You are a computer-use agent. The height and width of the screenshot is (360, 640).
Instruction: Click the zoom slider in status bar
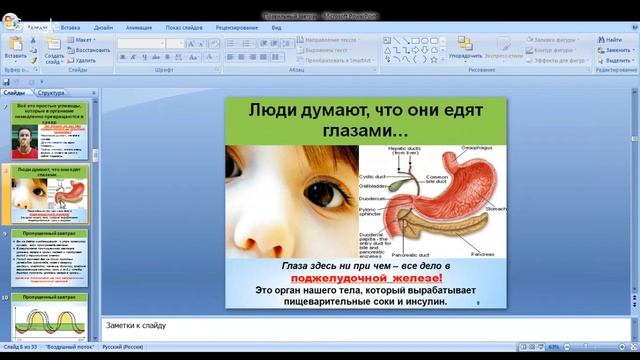pyautogui.click(x=594, y=347)
